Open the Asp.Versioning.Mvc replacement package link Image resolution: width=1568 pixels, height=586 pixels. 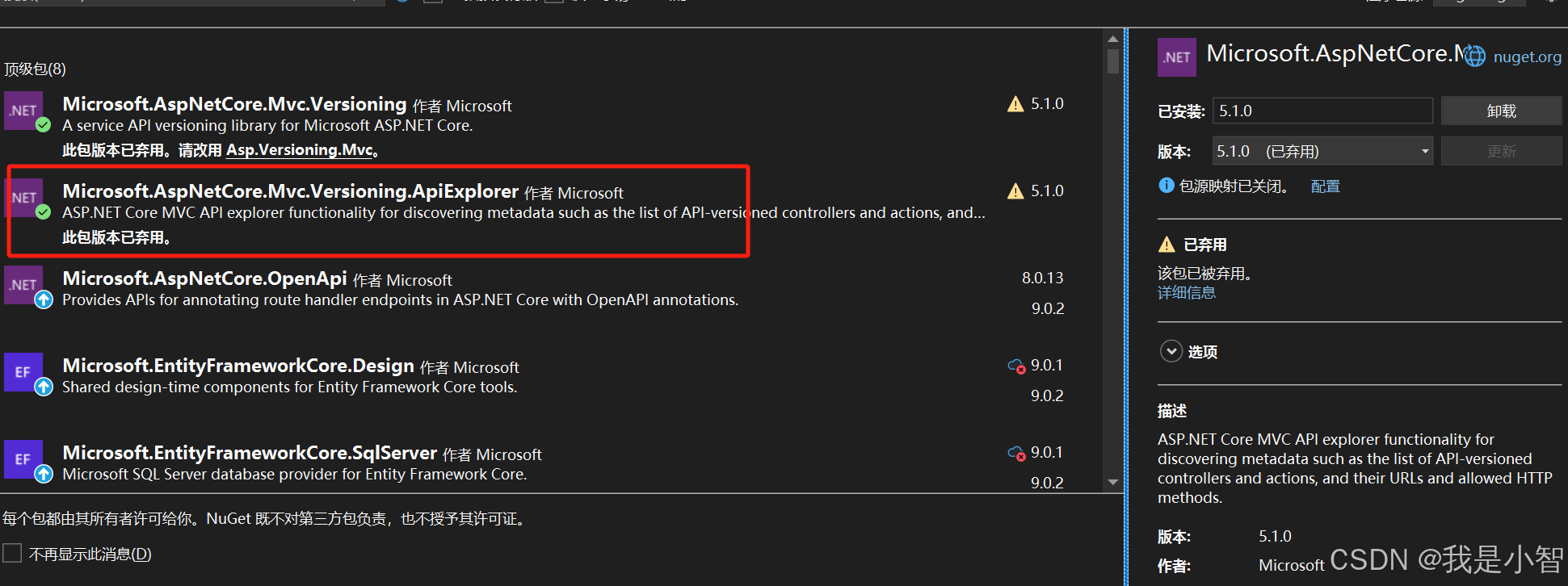click(x=300, y=149)
